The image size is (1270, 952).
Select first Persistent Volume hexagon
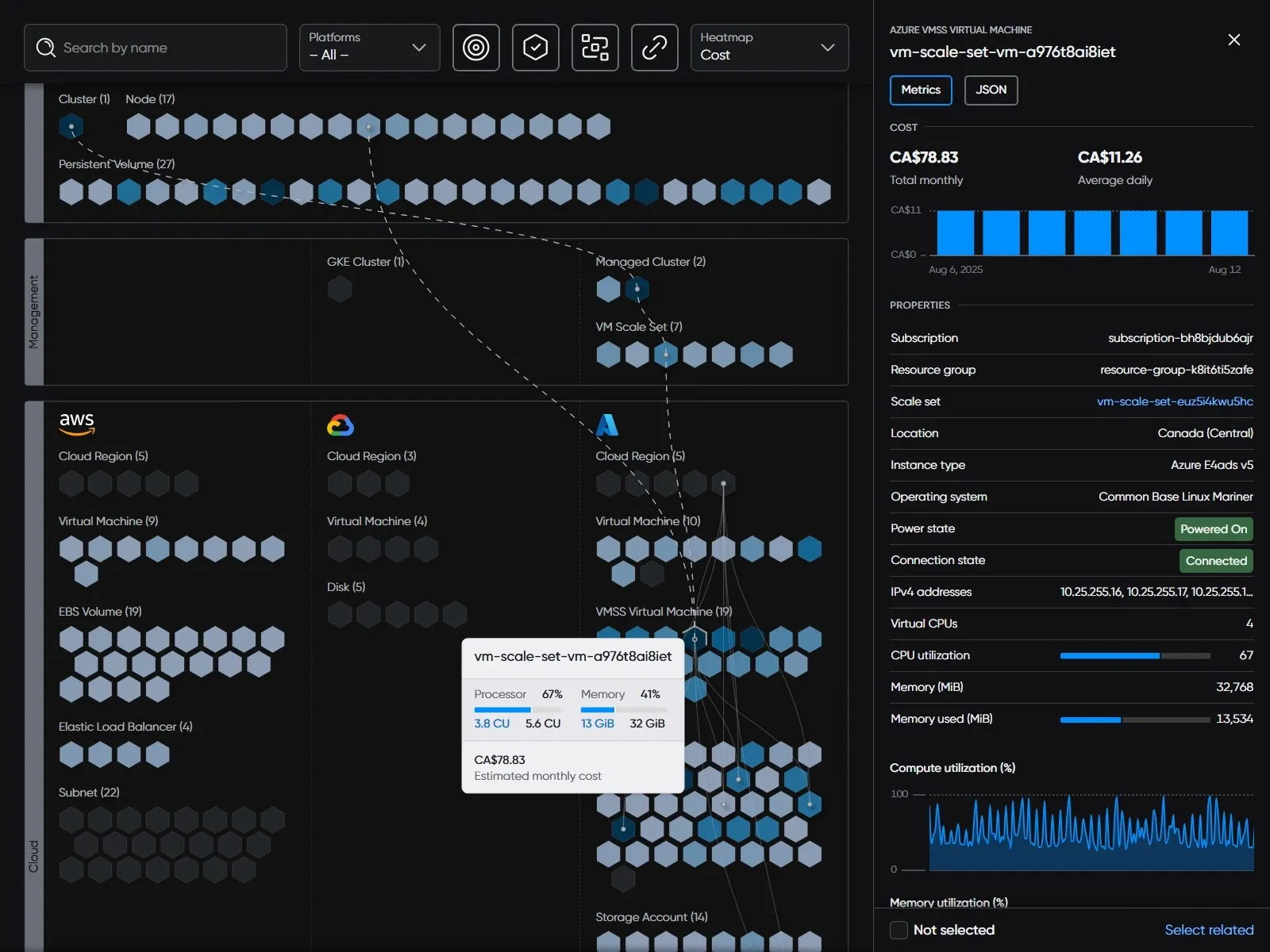click(71, 191)
